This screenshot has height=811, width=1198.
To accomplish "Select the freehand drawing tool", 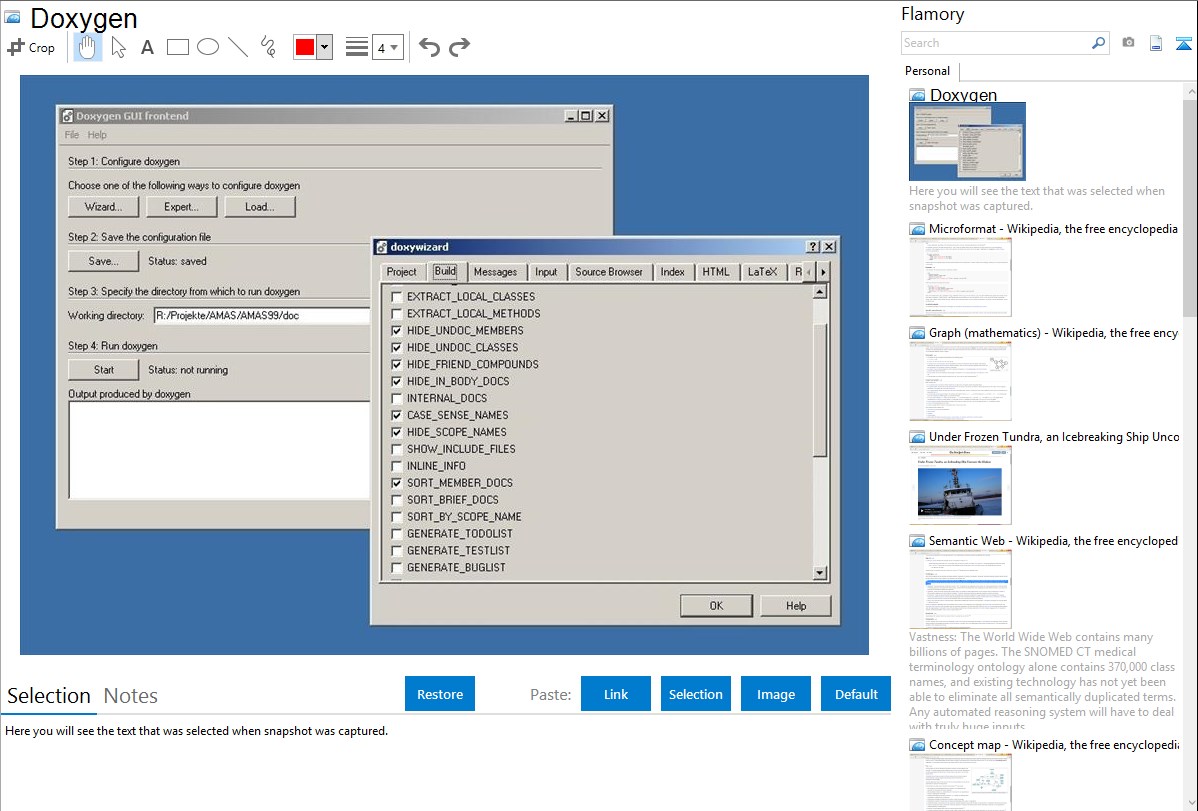I will pos(268,47).
